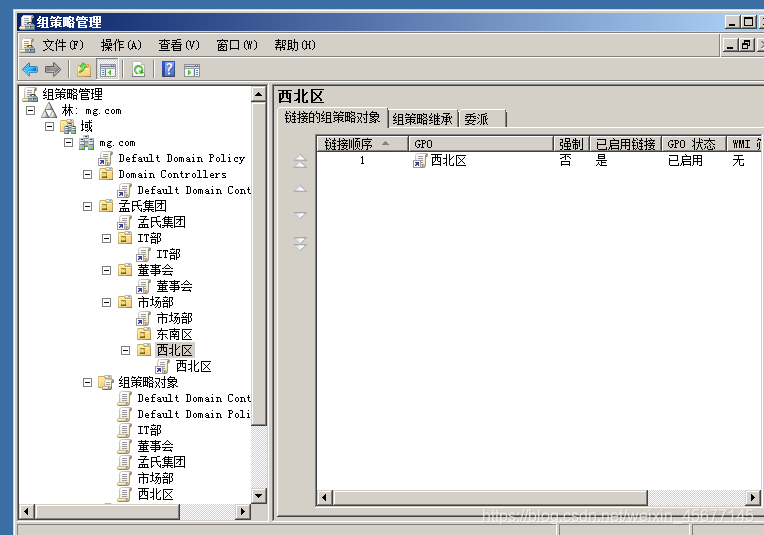The image size is (764, 535).
Task: Open Help with the question mark icon
Action: point(169,69)
